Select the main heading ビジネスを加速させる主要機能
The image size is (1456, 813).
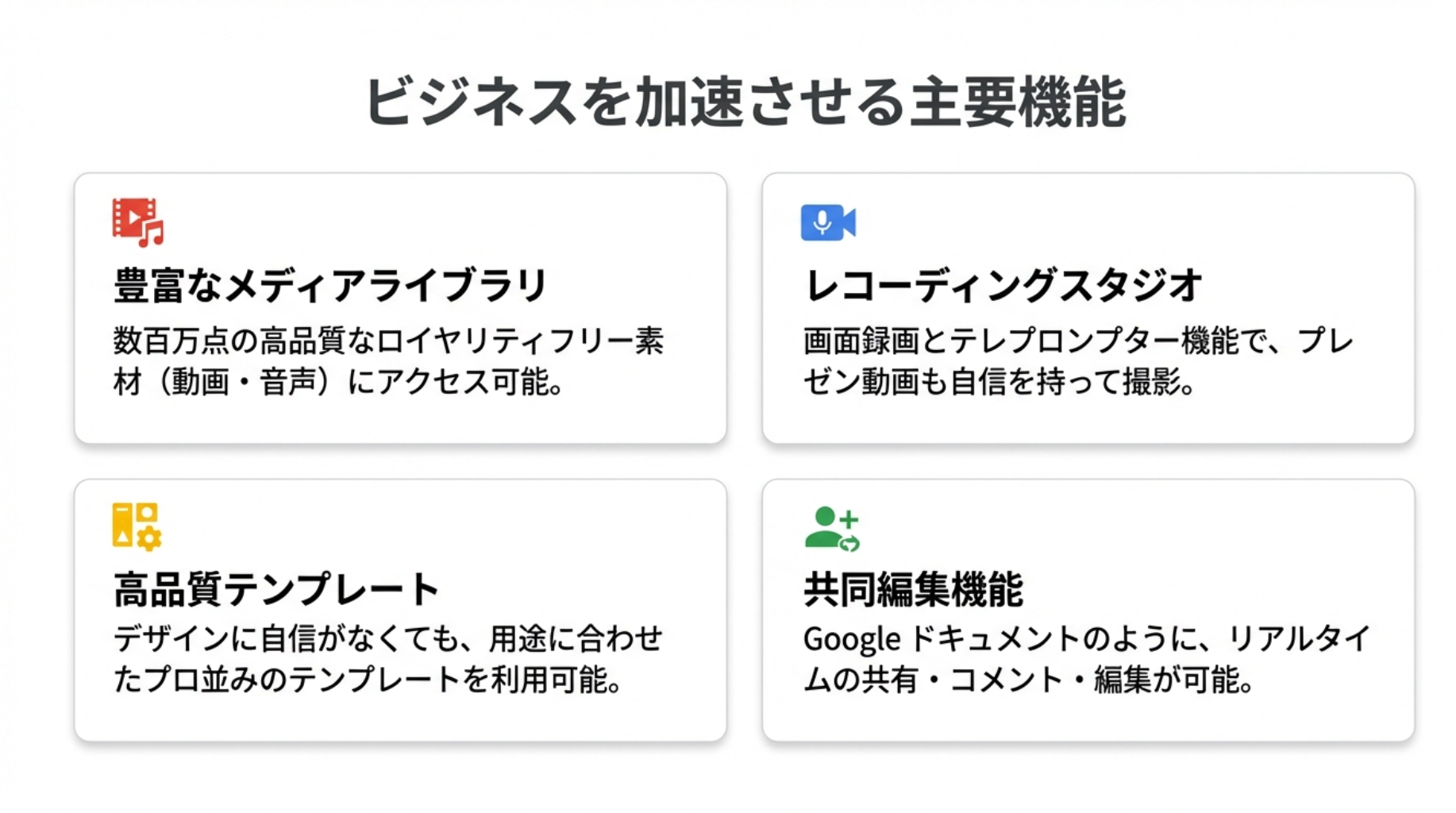[745, 102]
